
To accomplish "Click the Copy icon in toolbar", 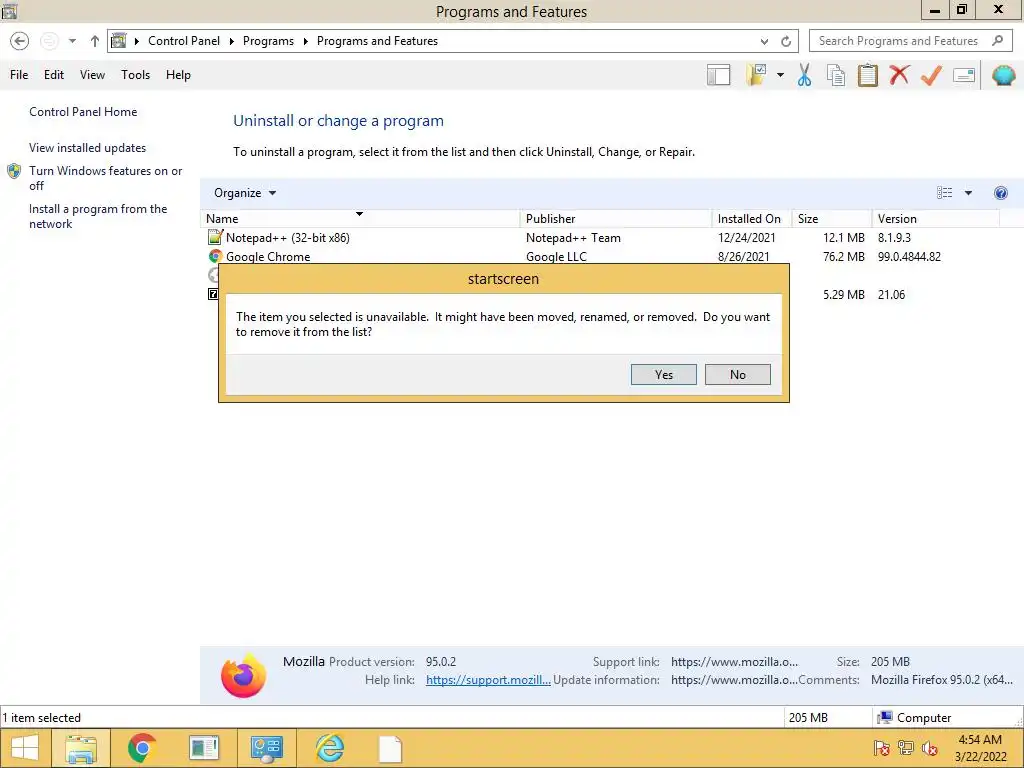I will tap(836, 75).
